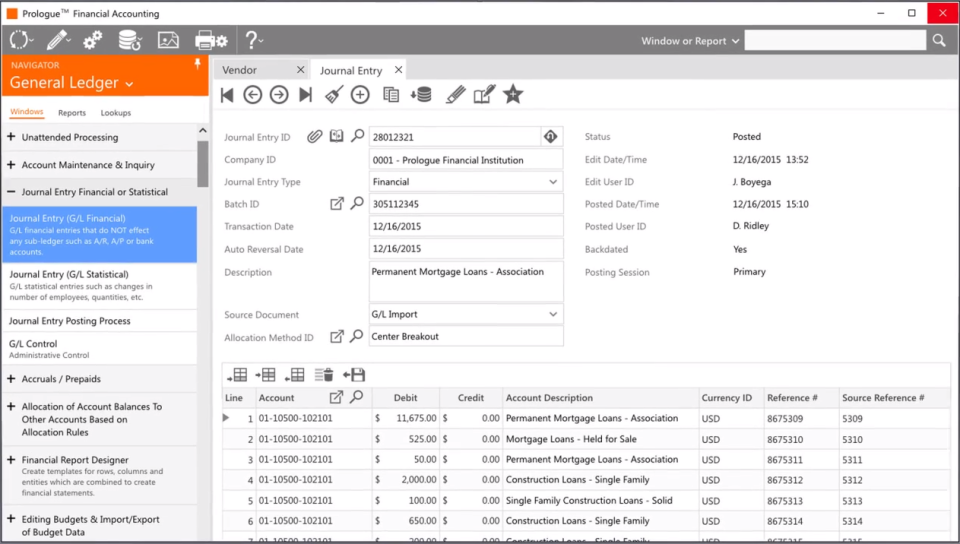The width and height of the screenshot is (960, 544).
Task: Open Account column pop-out icon
Action: 336,398
